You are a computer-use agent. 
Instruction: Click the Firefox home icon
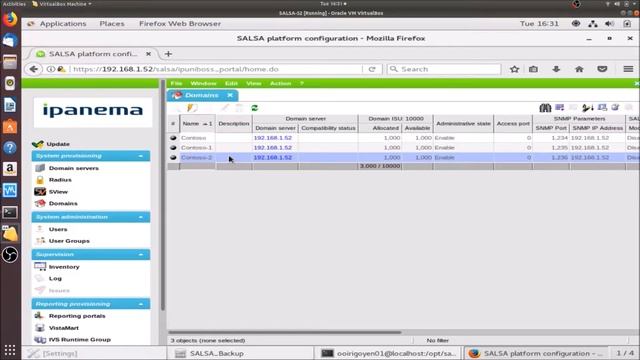click(x=579, y=69)
